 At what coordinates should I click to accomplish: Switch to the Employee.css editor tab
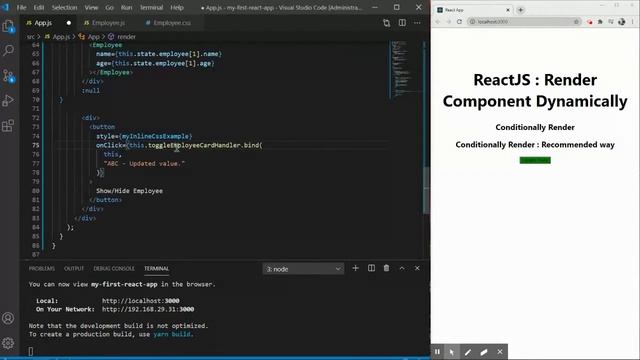[x=172, y=23]
